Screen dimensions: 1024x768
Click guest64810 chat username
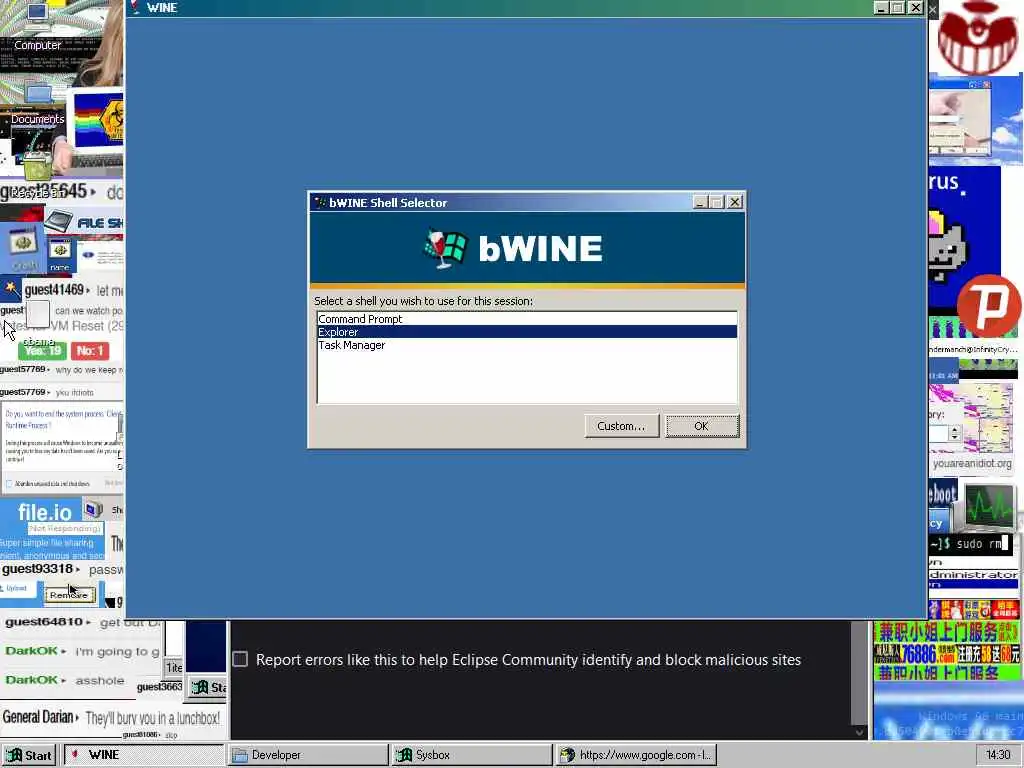point(44,622)
